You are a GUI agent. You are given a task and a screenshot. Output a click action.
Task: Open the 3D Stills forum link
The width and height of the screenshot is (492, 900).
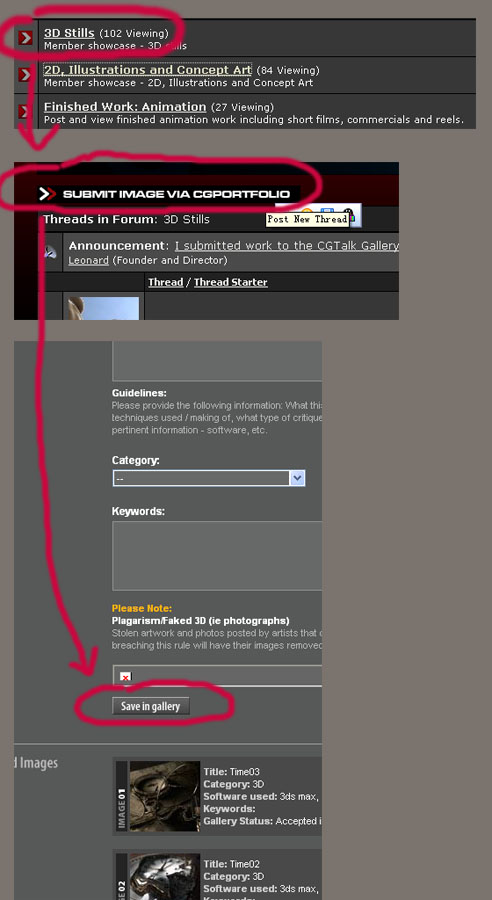click(69, 33)
